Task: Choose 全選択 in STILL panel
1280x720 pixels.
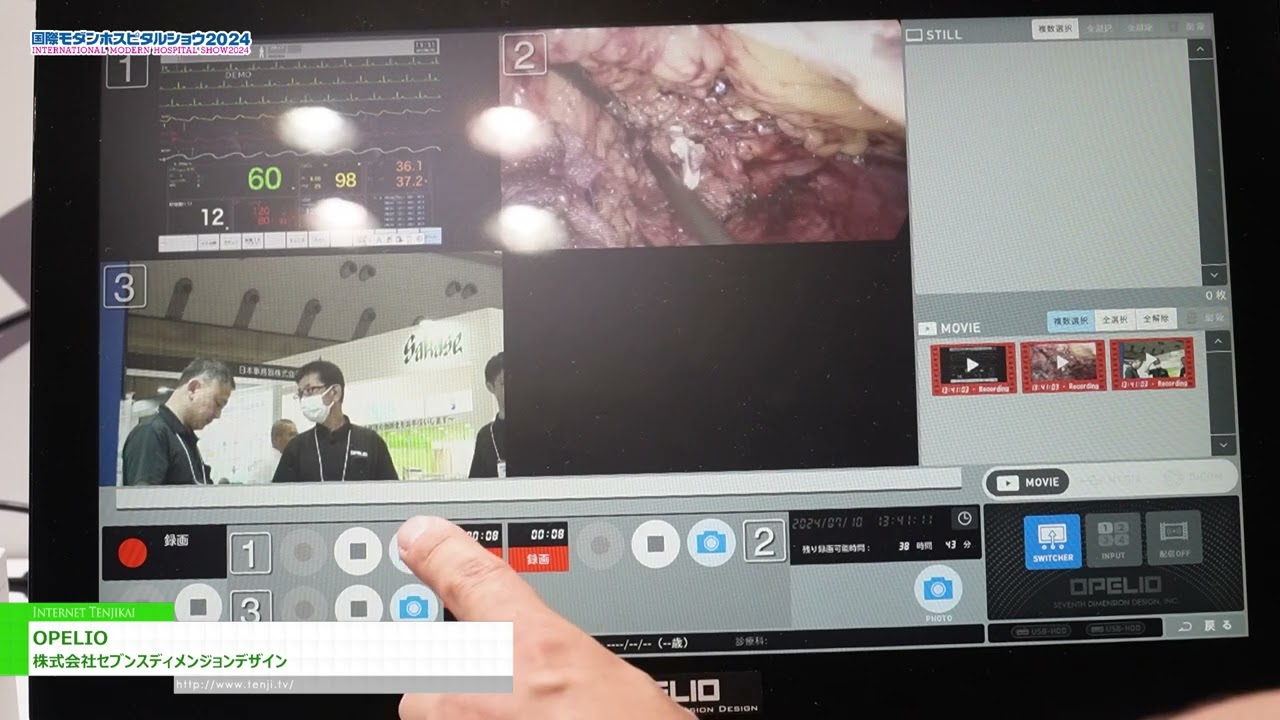Action: pos(1100,29)
